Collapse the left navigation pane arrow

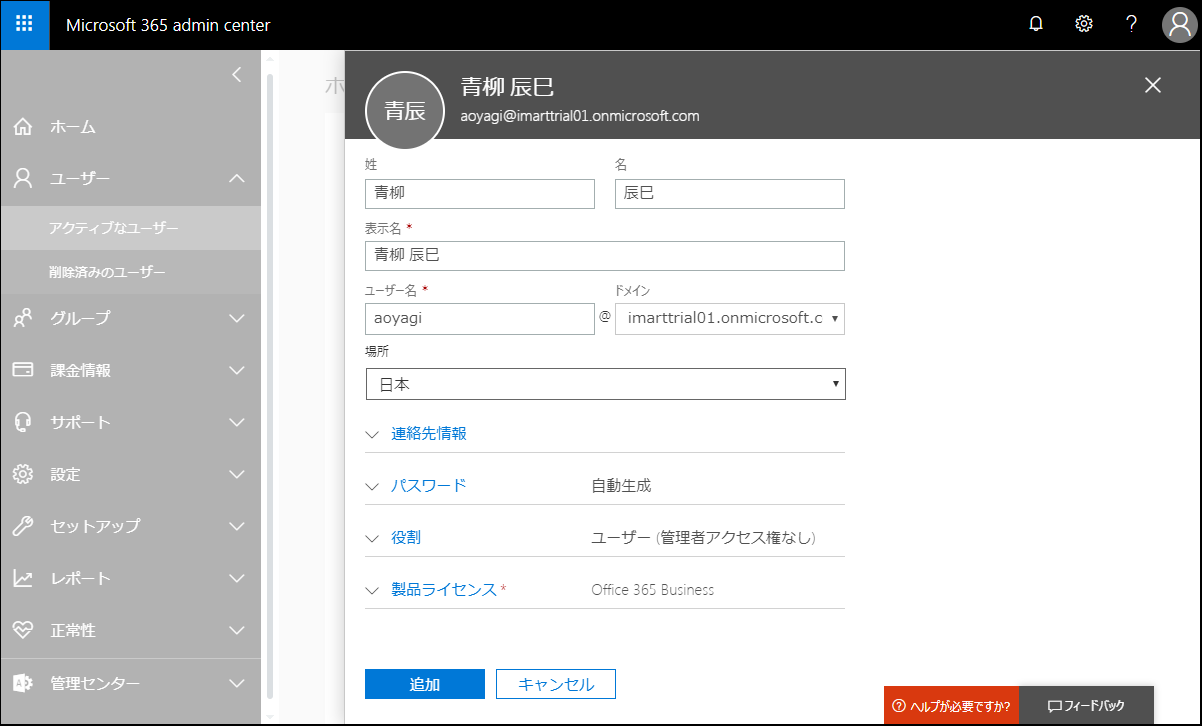pyautogui.click(x=236, y=74)
